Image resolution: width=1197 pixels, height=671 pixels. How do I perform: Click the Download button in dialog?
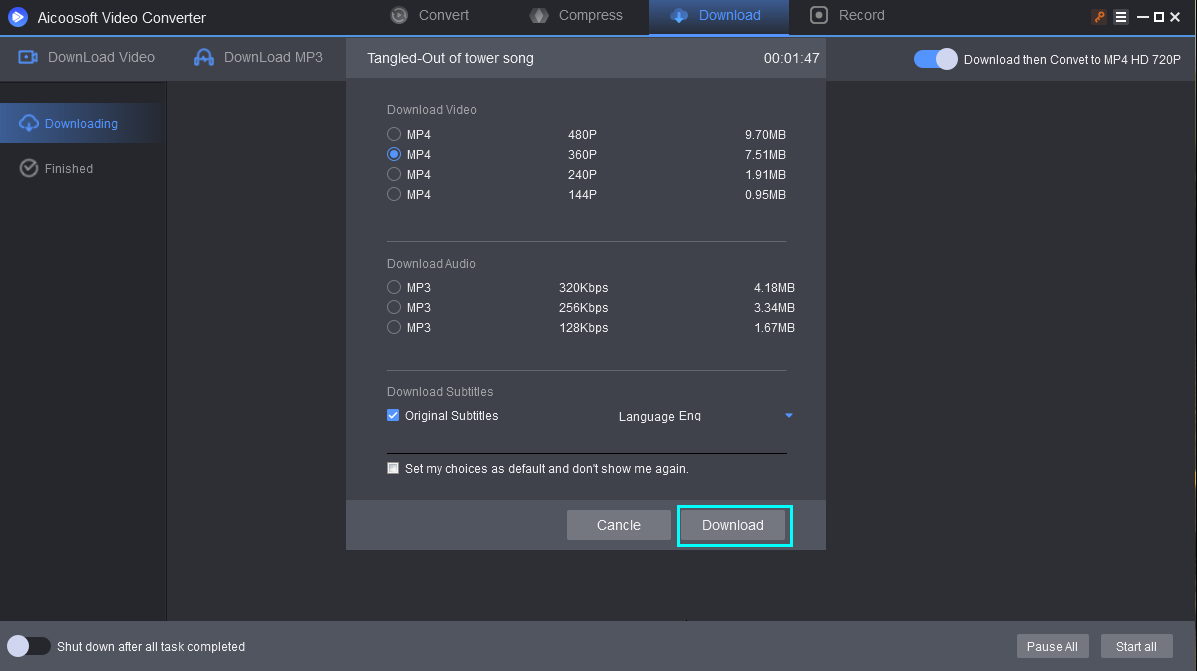[733, 525]
